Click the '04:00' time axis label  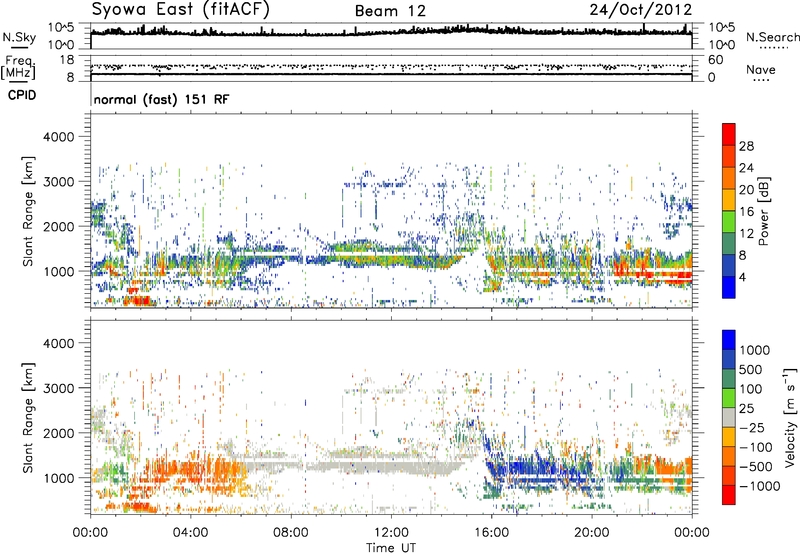pos(190,533)
